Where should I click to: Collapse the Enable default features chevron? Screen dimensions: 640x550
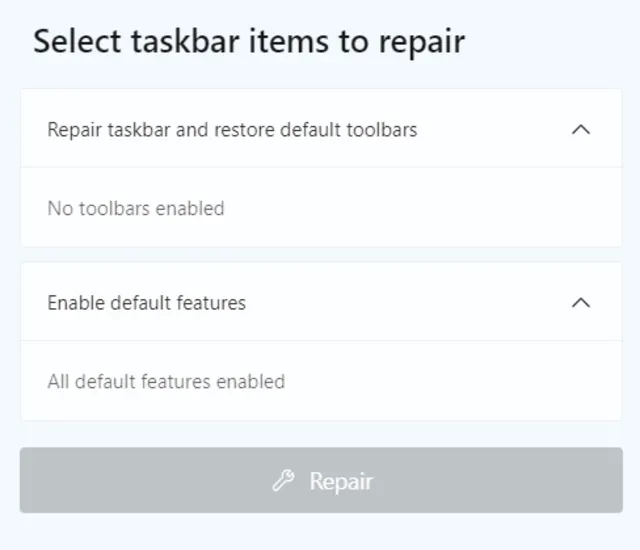pos(580,302)
